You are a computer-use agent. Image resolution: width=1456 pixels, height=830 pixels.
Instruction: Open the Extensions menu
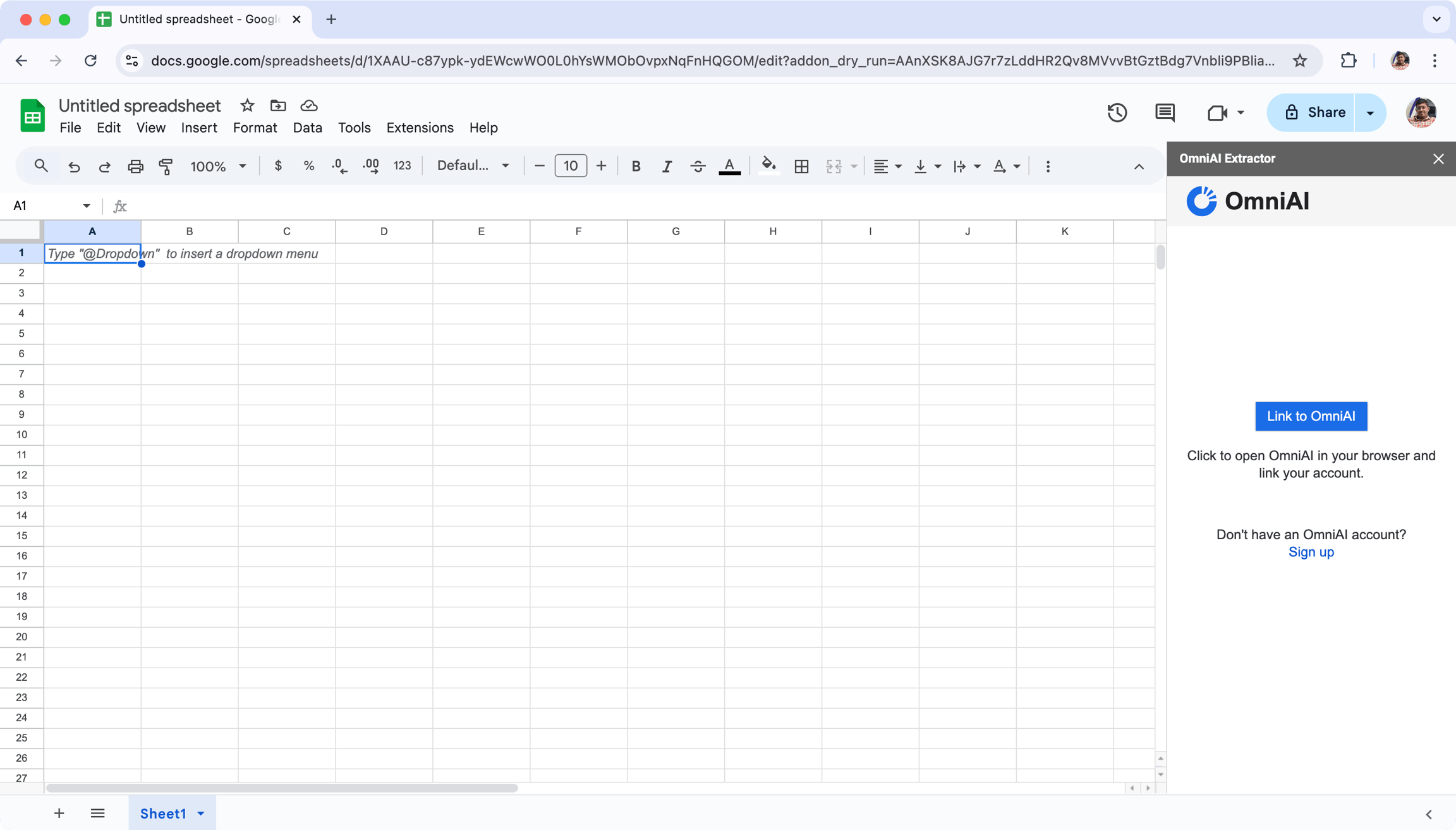(420, 127)
